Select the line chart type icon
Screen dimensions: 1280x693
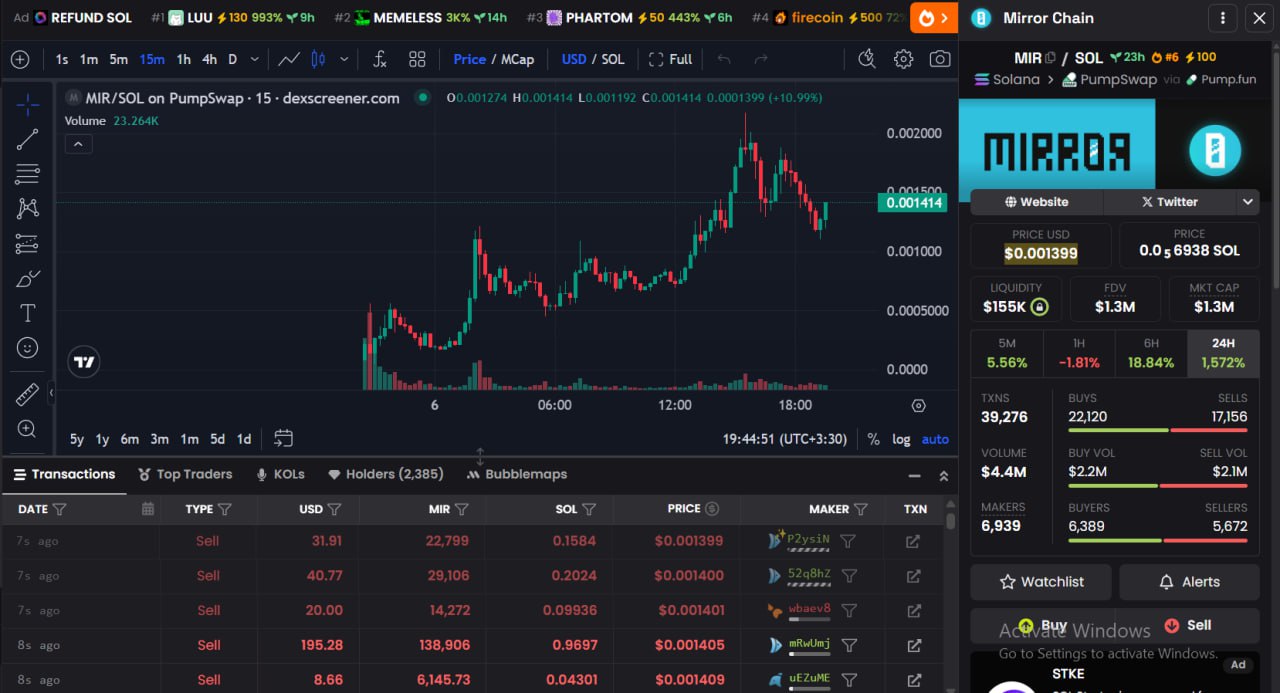coord(289,59)
